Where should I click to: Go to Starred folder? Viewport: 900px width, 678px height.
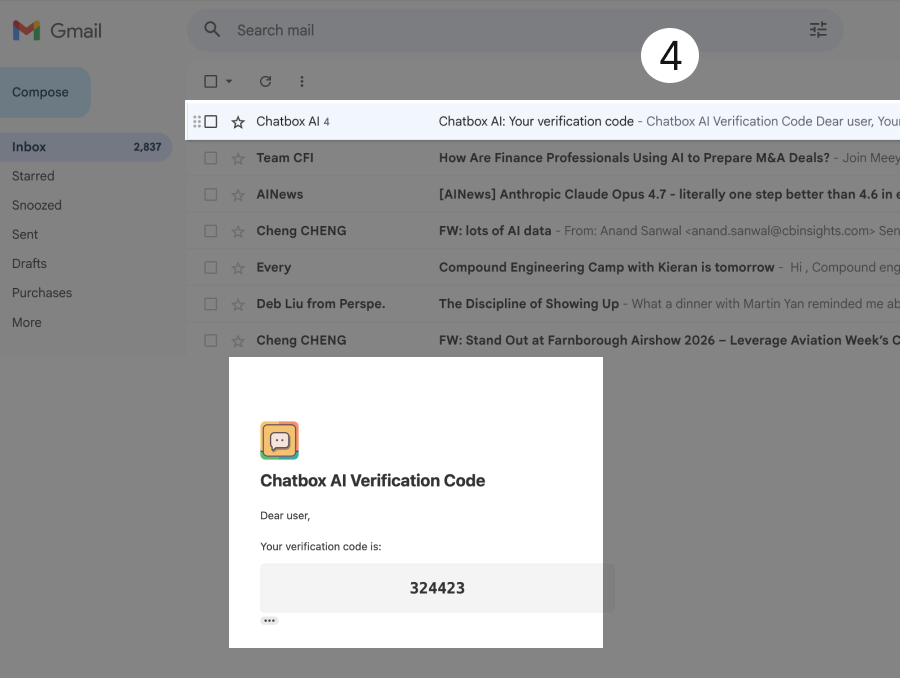(33, 176)
